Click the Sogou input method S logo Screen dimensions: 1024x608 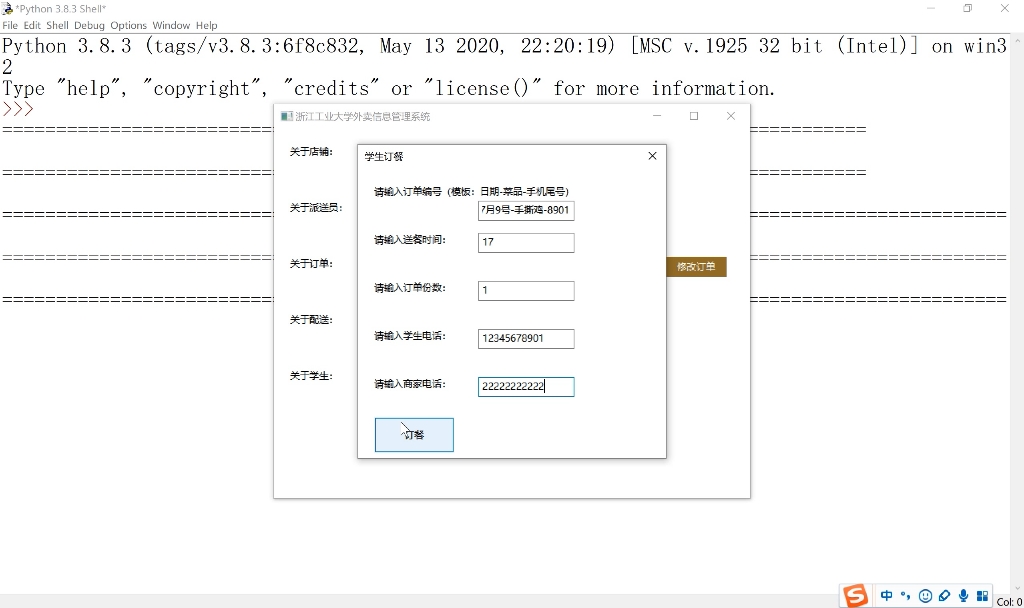(x=856, y=595)
